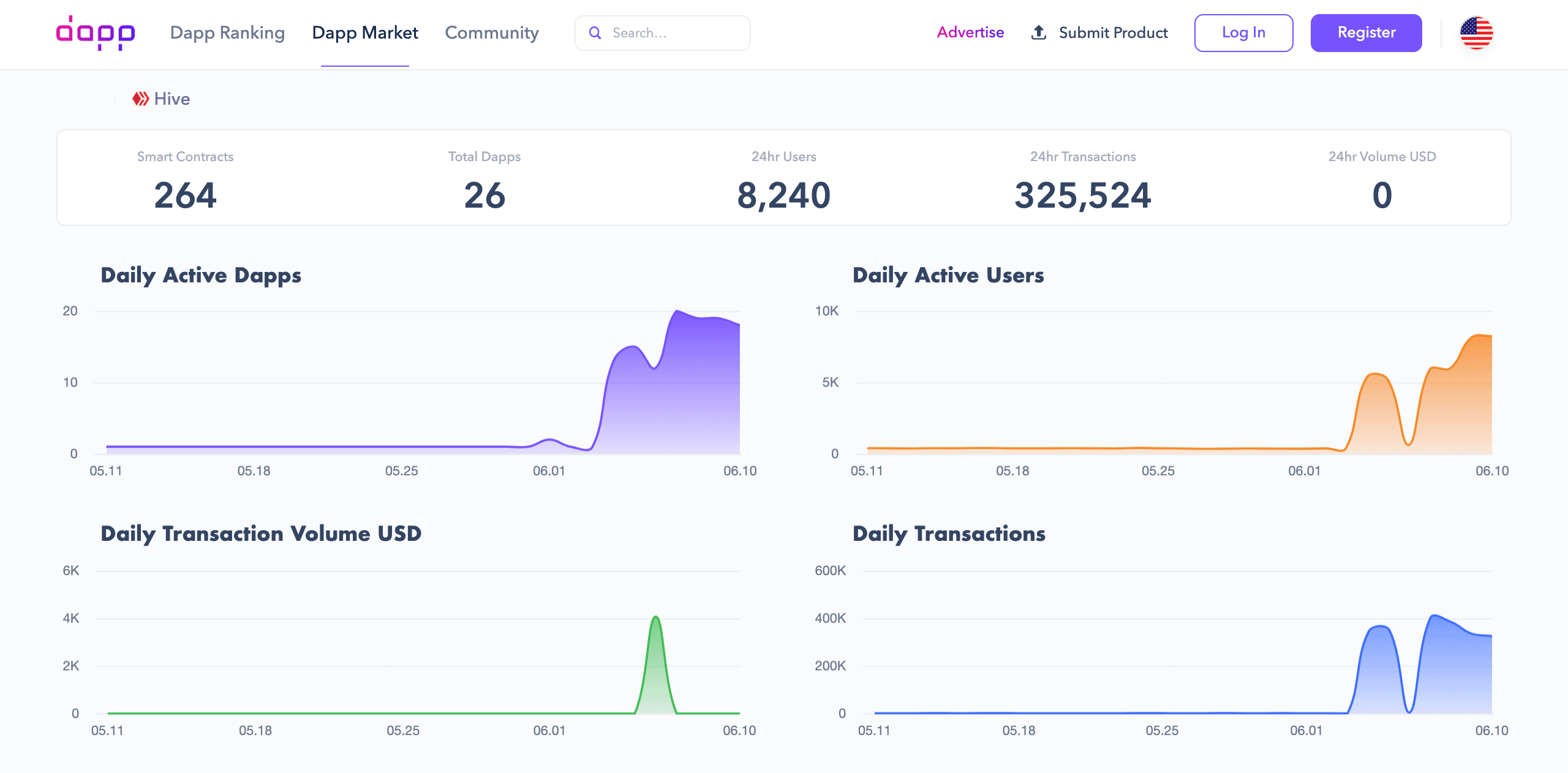Click the Daily Active Users chart title
Image resolution: width=1568 pixels, height=773 pixels.
point(948,276)
